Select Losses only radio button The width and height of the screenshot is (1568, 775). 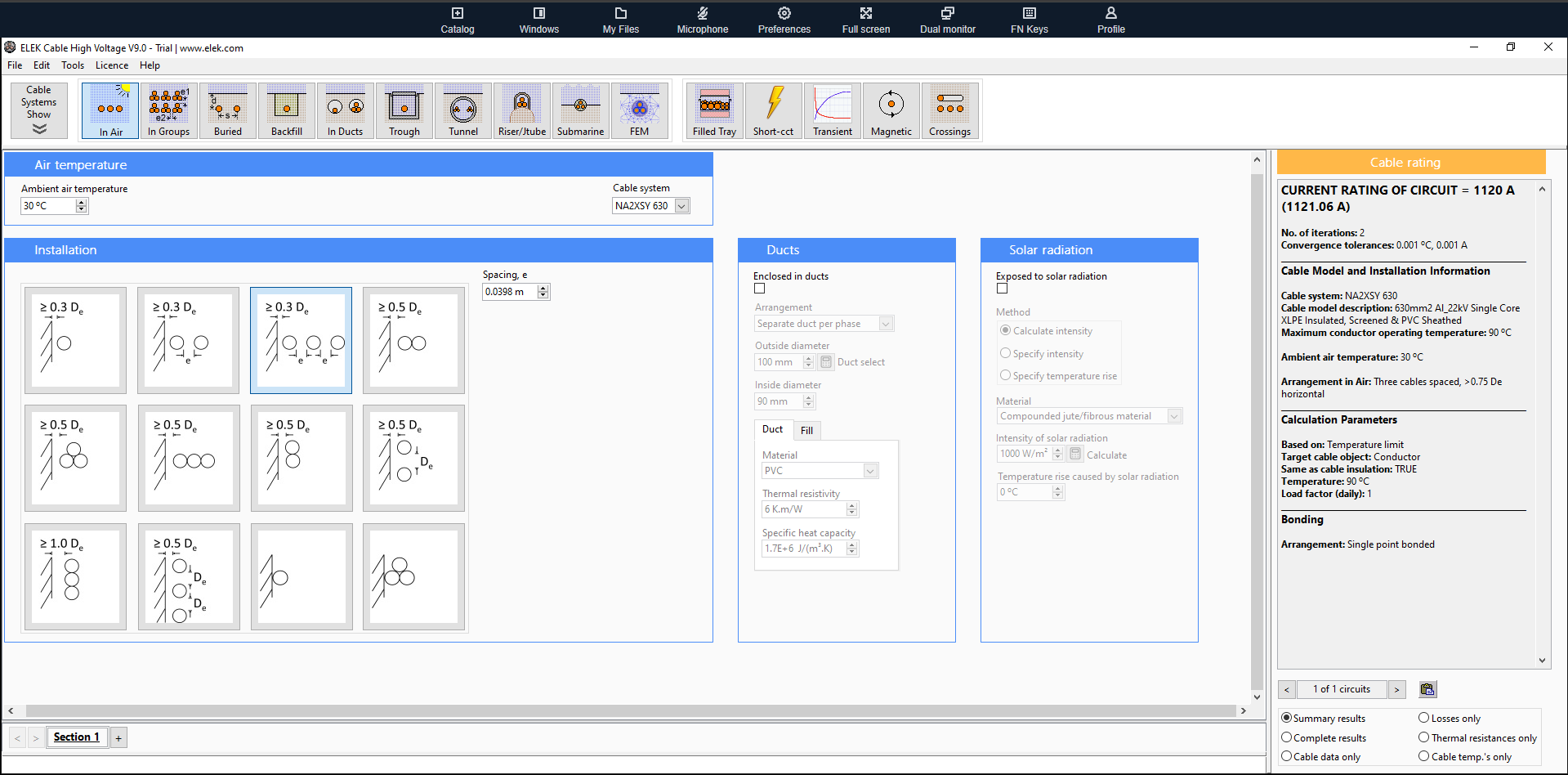[x=1424, y=718]
